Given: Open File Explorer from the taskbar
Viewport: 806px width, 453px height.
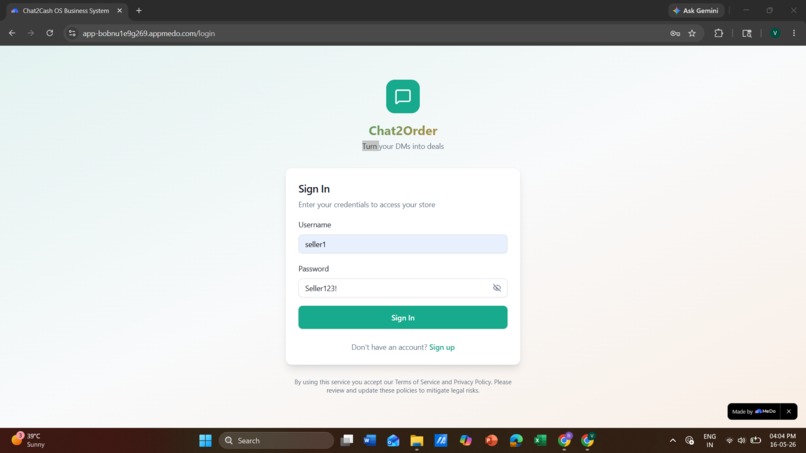Looking at the screenshot, I should pyautogui.click(x=417, y=441).
